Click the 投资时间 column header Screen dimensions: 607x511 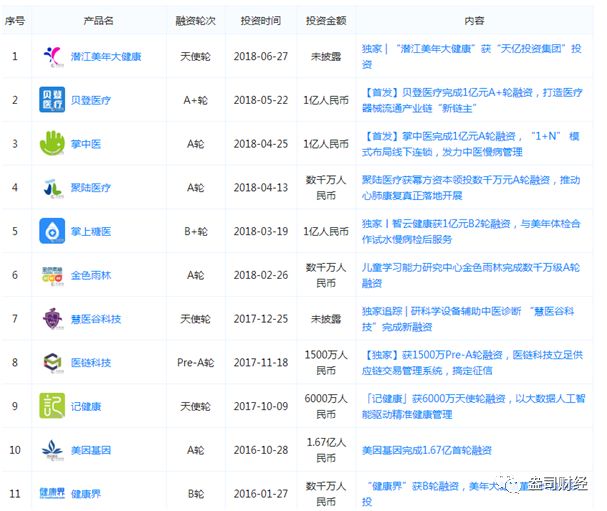261,21
